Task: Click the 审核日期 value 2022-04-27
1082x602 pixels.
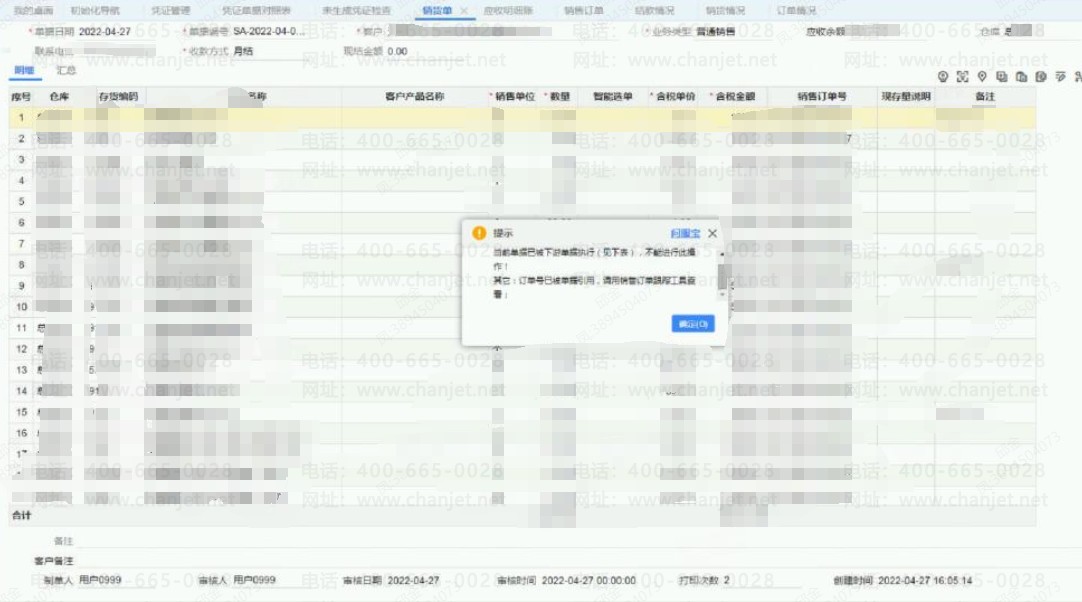Action: click(x=413, y=581)
